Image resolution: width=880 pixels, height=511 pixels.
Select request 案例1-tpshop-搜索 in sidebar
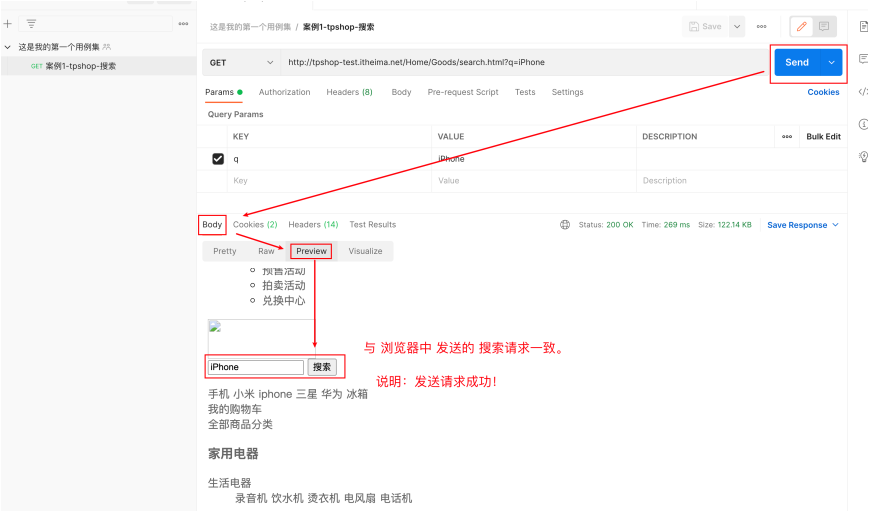73,66
